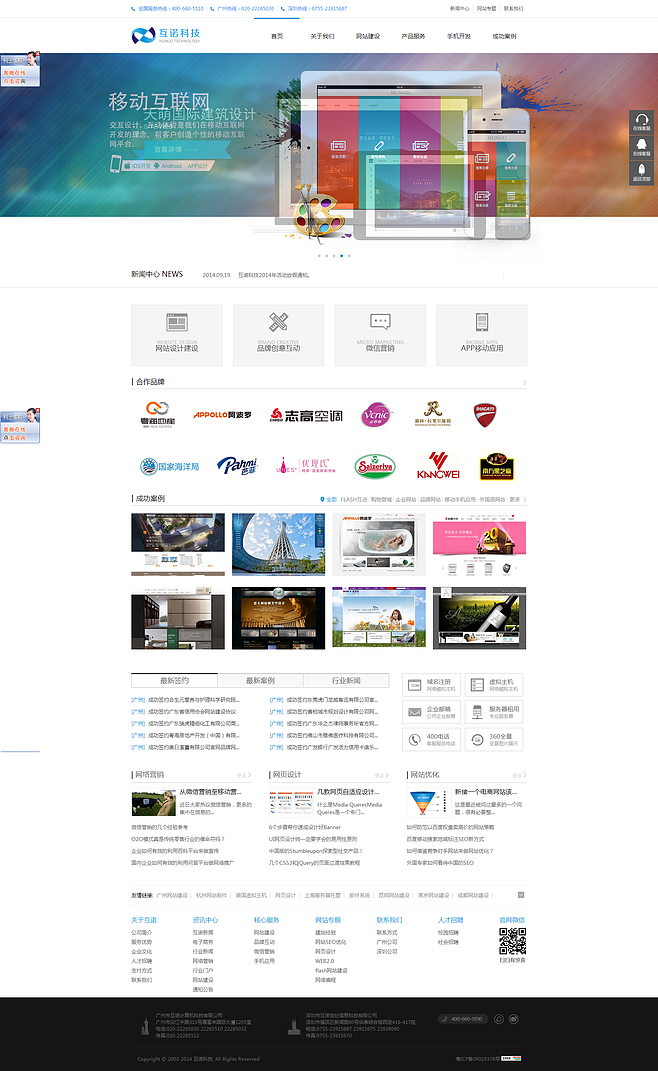
Task: Switch to 行业新闻 tab
Action: pyautogui.click(x=346, y=680)
